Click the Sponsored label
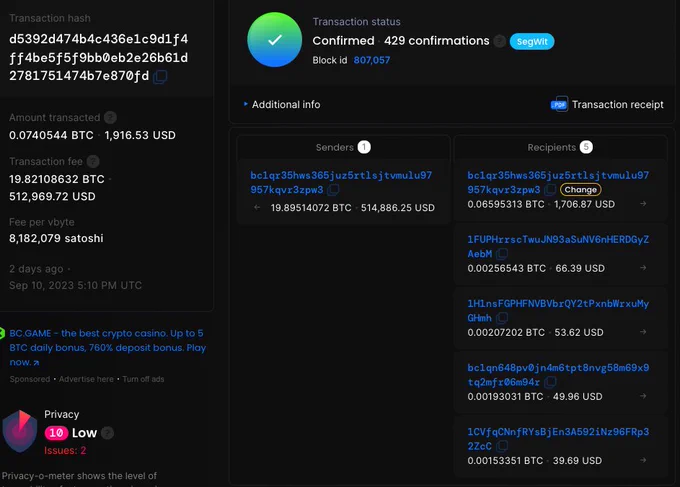 [30, 379]
